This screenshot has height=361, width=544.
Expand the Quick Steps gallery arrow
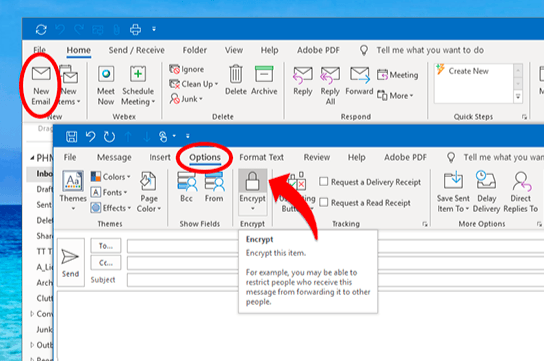pyautogui.click(x=518, y=97)
